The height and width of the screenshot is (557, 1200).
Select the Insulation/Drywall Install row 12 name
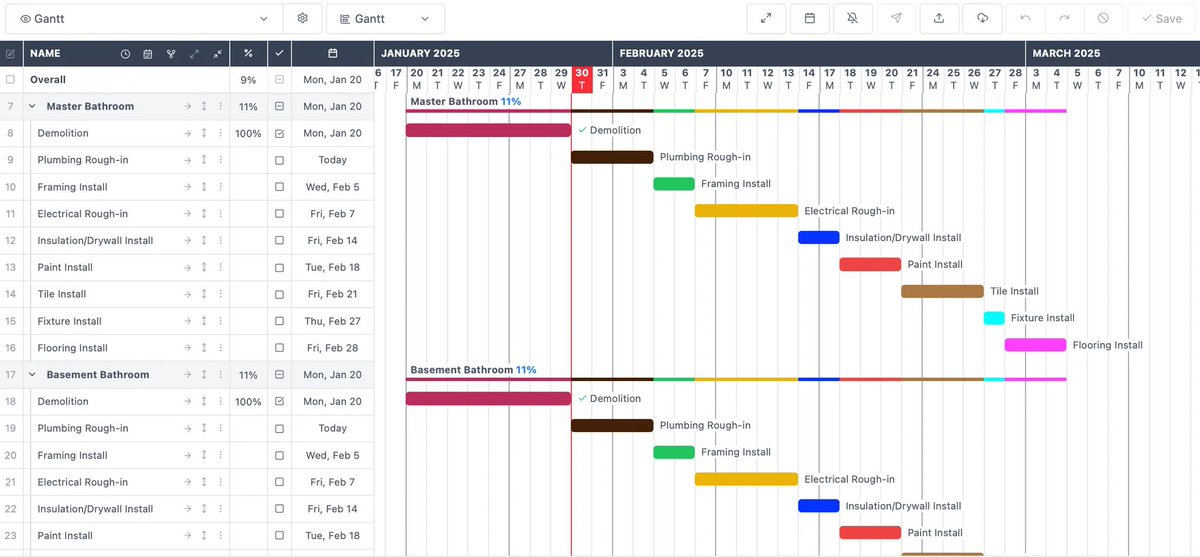95,240
